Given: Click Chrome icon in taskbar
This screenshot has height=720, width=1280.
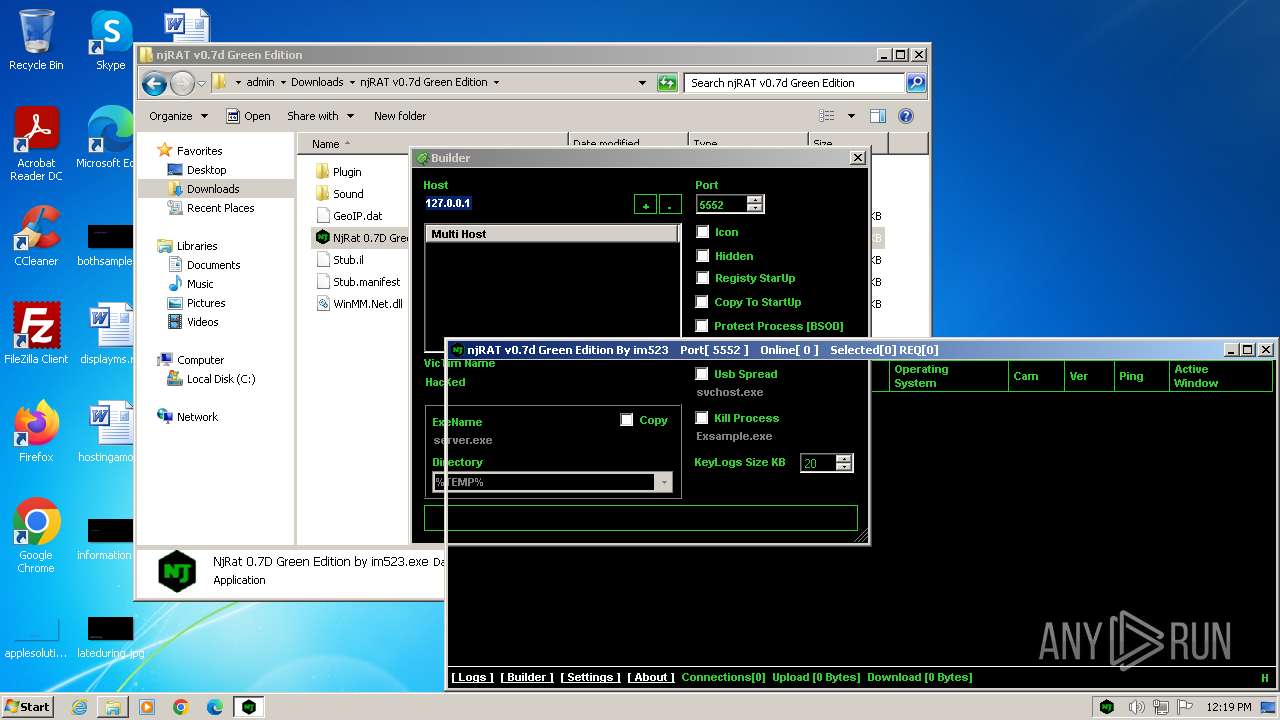Looking at the screenshot, I should coord(181,707).
